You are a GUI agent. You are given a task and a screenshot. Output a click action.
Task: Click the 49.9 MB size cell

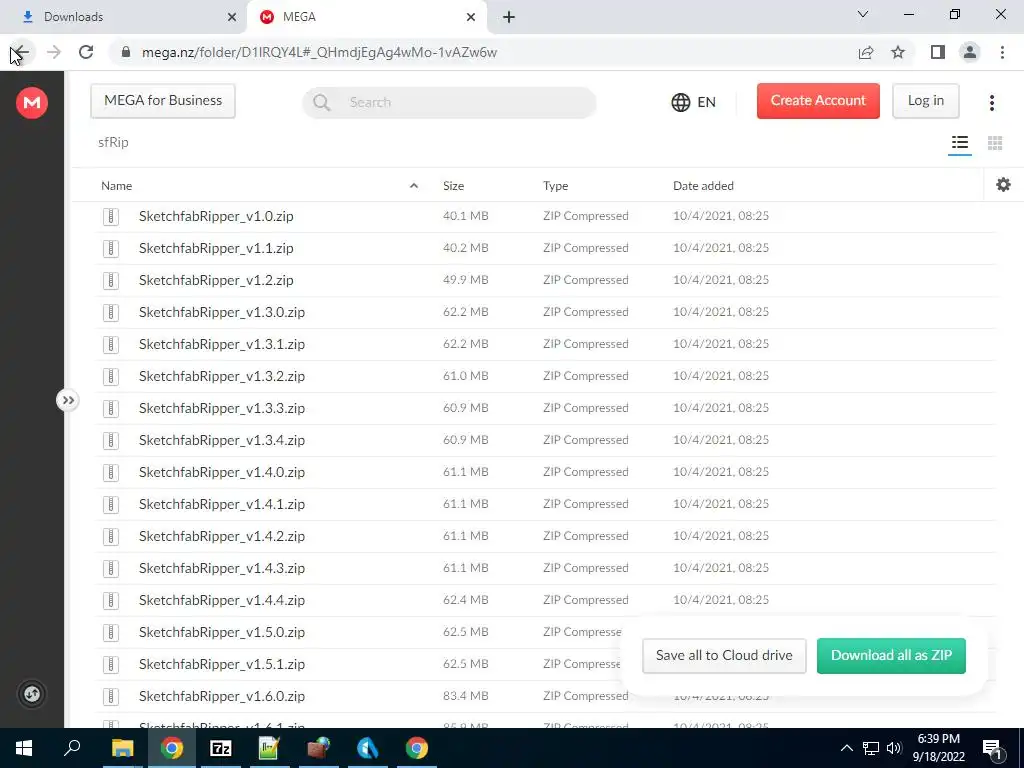click(x=466, y=280)
